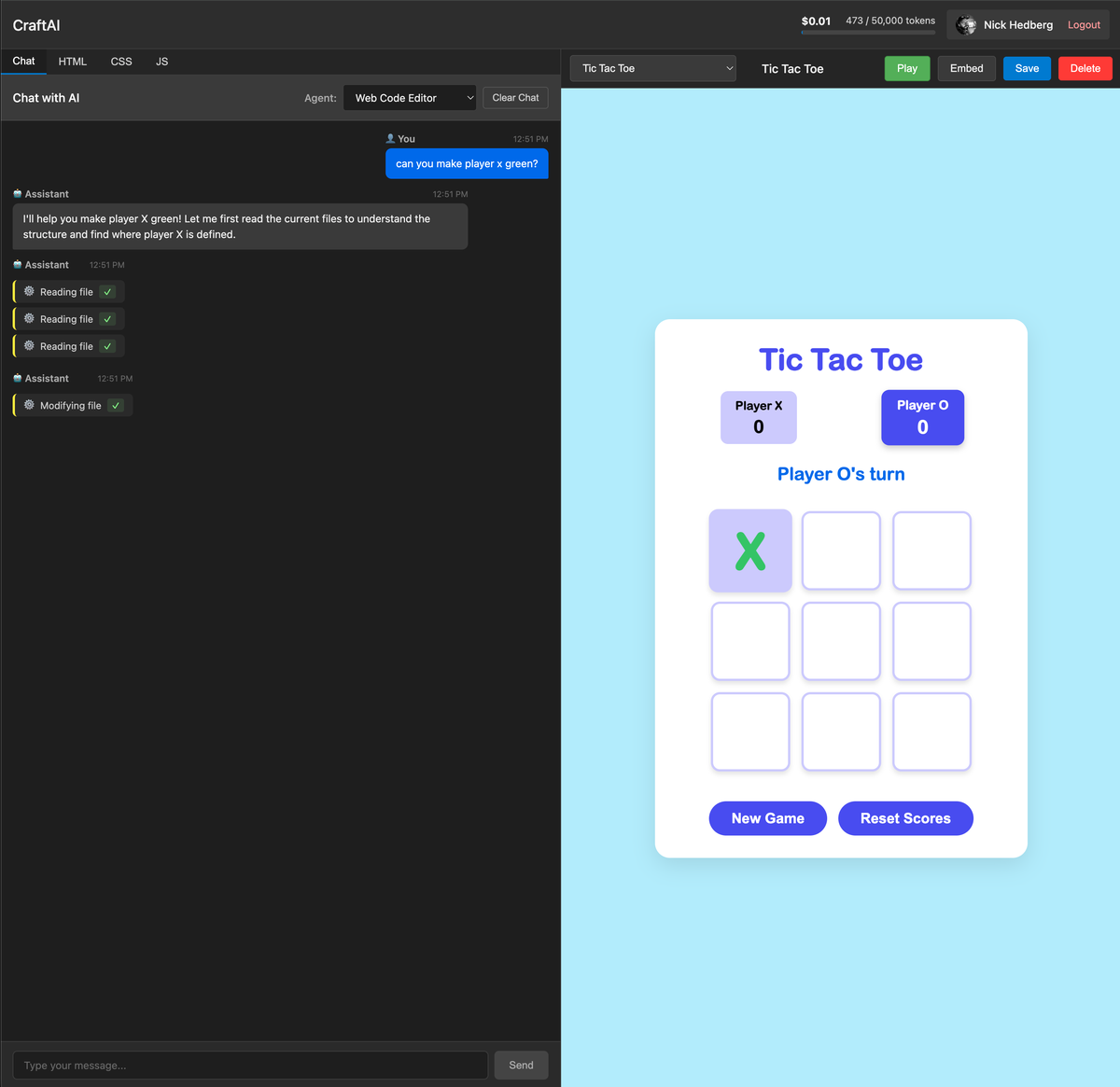Image resolution: width=1120 pixels, height=1087 pixels.
Task: Open the Tic Tac Toe project dropdown
Action: 652,67
